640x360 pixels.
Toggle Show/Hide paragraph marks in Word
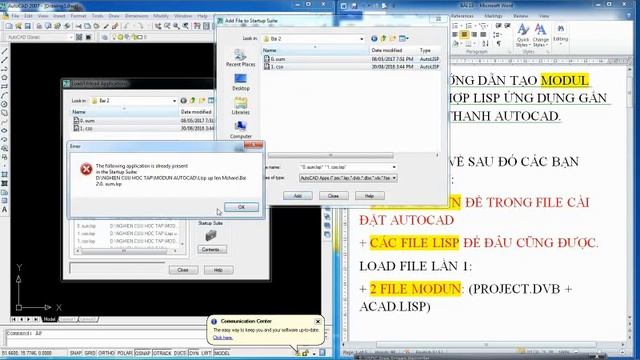[498, 44]
